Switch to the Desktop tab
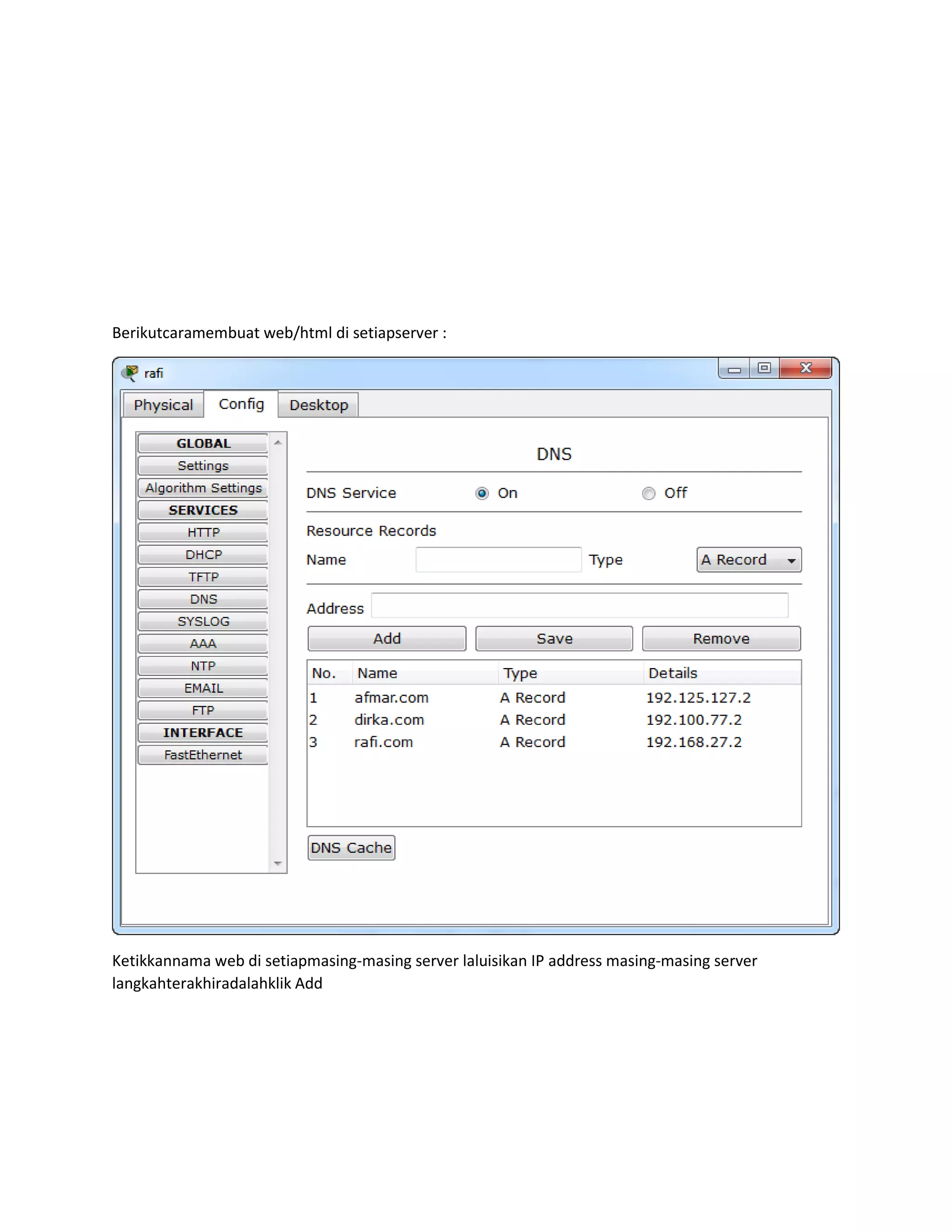 click(318, 405)
